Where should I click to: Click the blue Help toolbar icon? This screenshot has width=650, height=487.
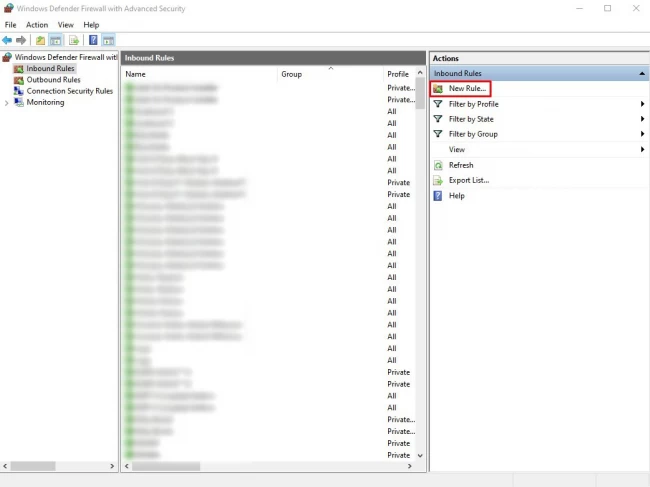tap(93, 40)
